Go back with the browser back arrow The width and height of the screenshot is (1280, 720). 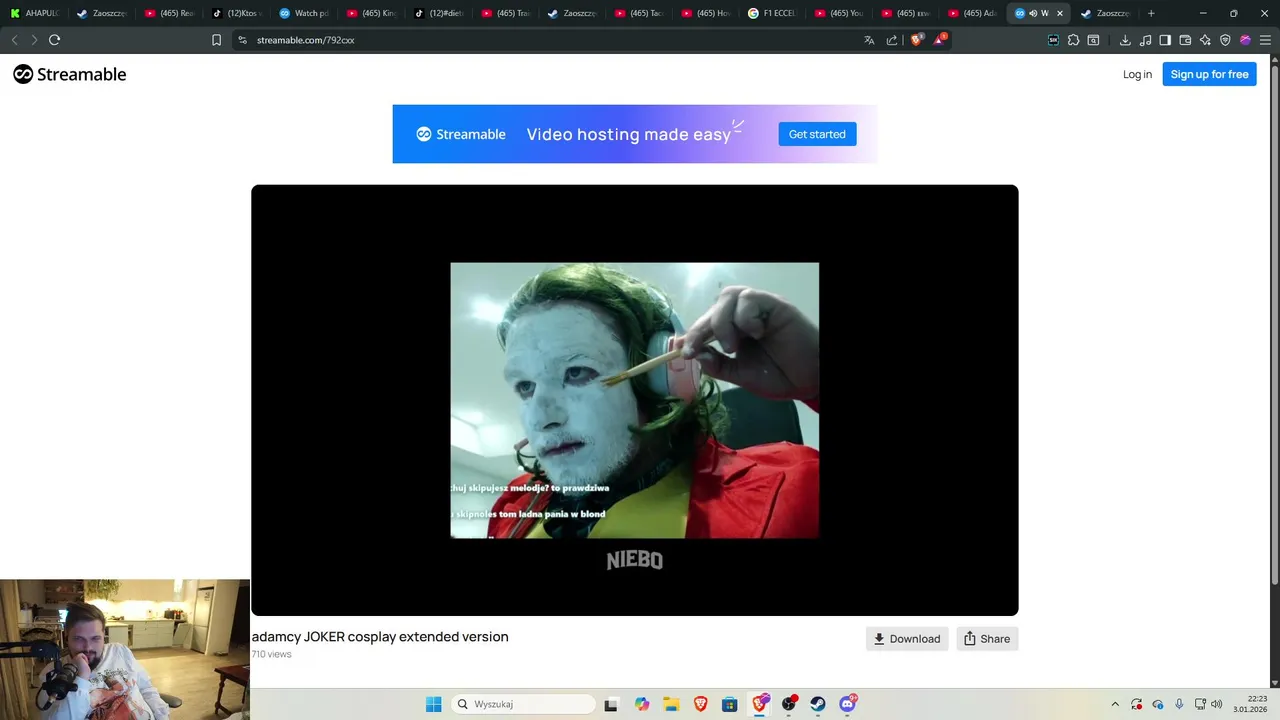click(x=14, y=40)
